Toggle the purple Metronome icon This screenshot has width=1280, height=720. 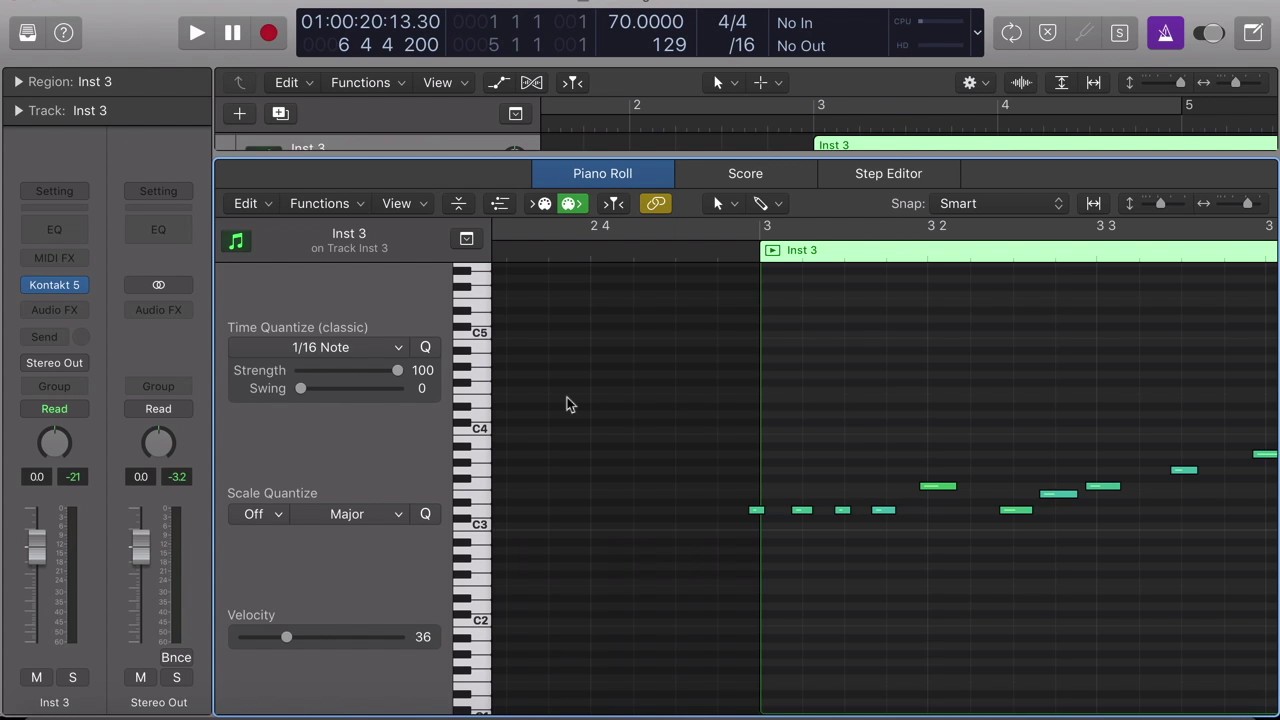1165,33
